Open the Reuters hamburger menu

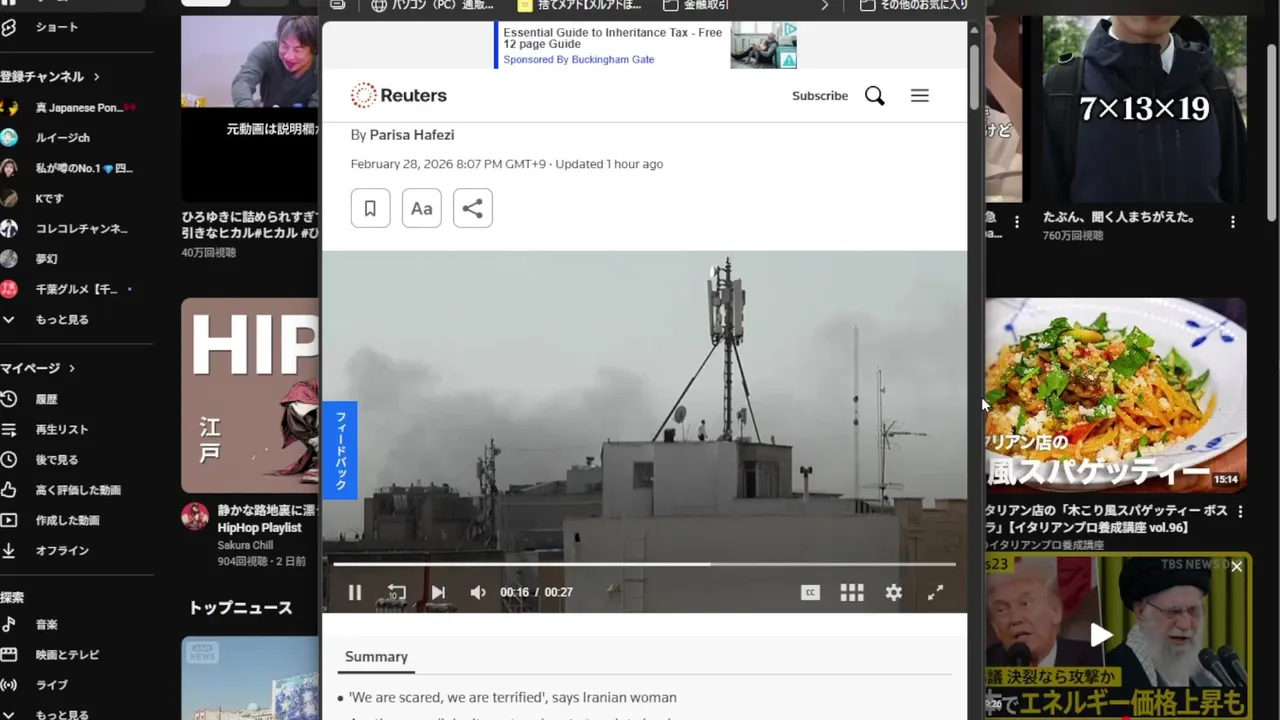point(920,96)
